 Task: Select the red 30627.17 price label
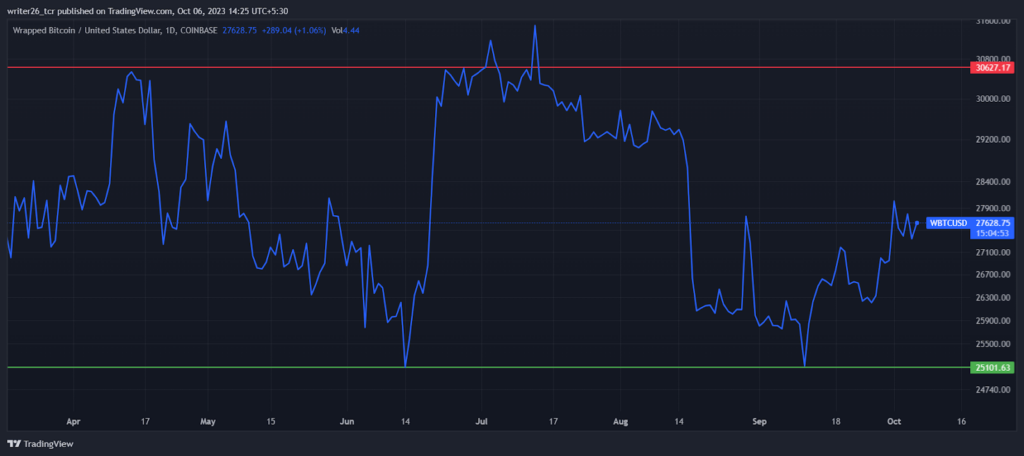pos(992,67)
